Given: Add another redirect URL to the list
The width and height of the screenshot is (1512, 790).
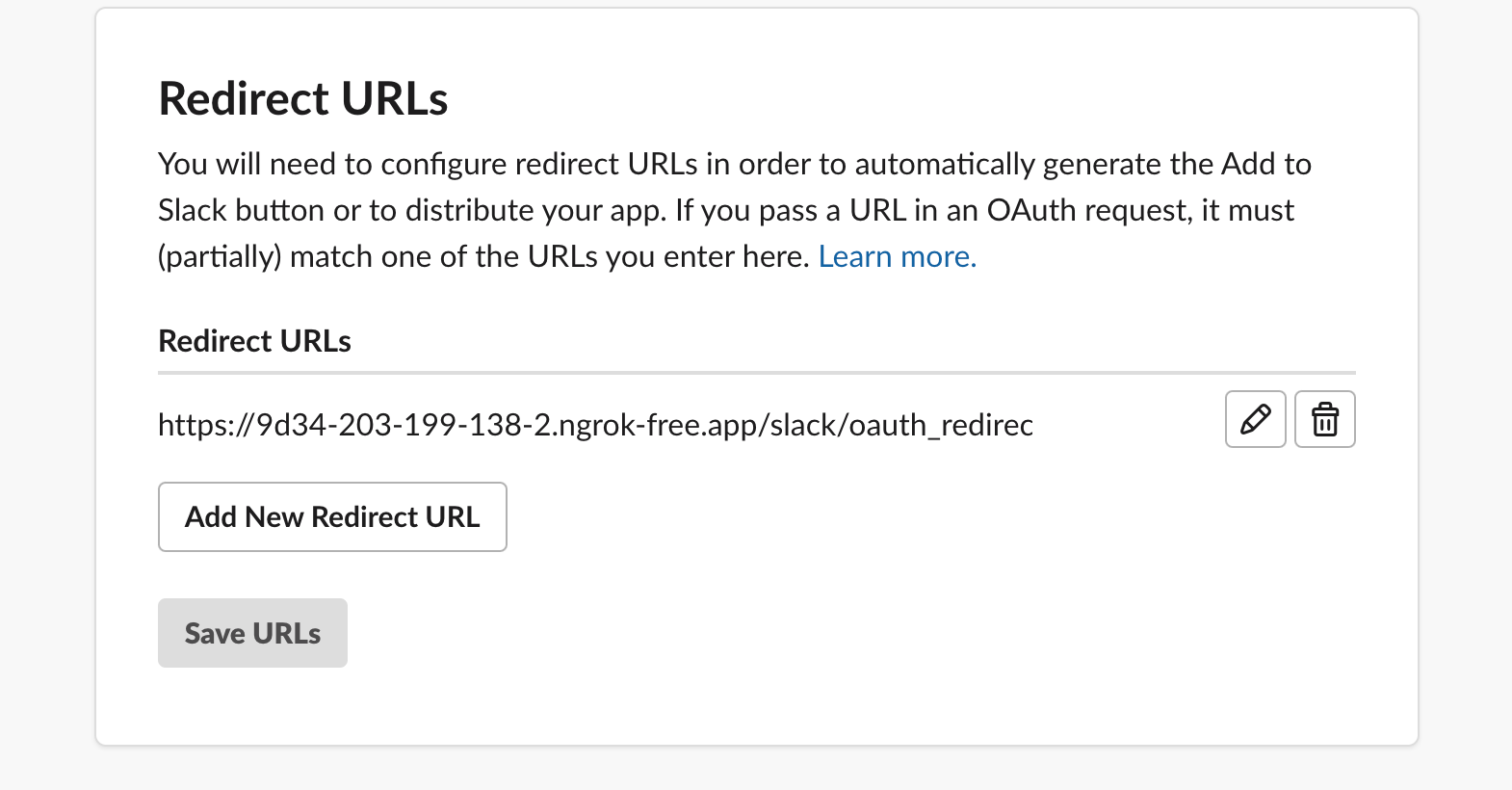Looking at the screenshot, I should point(332,517).
